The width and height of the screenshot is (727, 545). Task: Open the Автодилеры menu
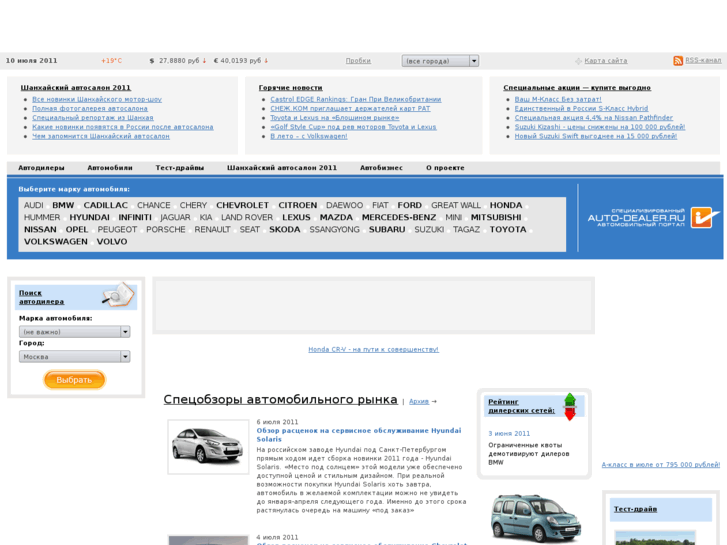point(41,168)
